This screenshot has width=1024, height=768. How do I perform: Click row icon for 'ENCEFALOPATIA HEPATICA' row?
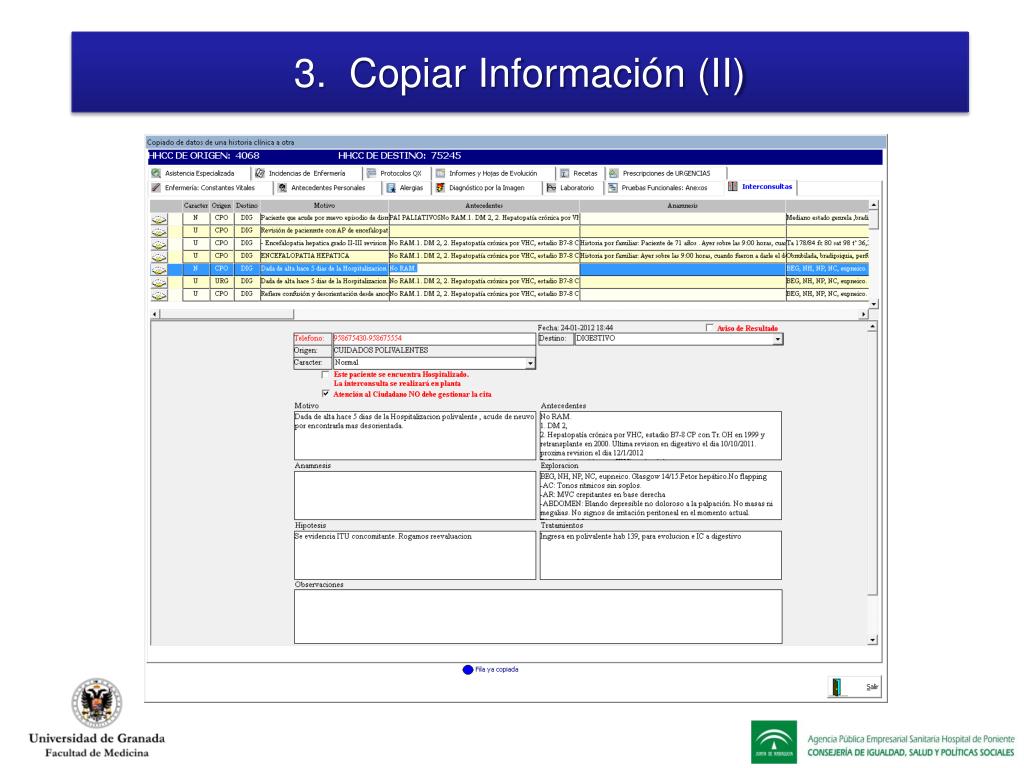(x=159, y=257)
